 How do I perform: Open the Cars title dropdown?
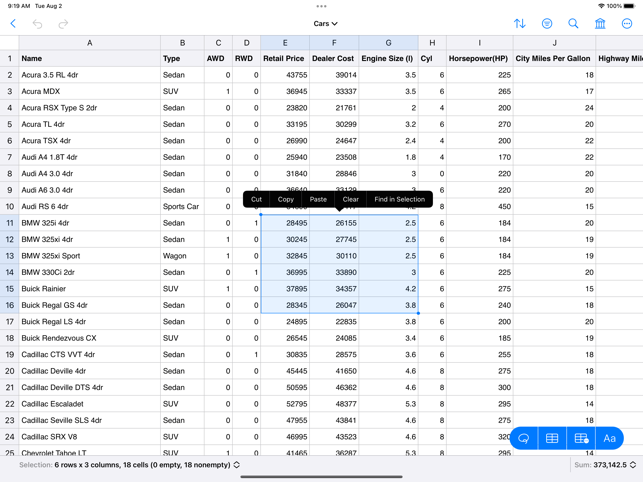coord(325,23)
